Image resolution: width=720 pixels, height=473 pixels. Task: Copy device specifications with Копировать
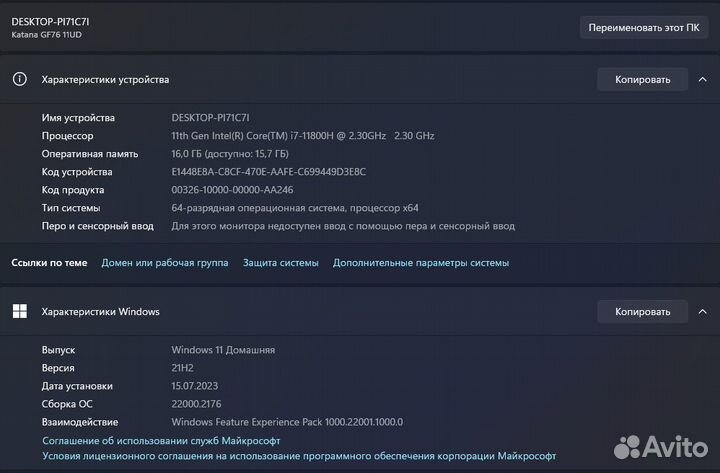click(x=642, y=79)
